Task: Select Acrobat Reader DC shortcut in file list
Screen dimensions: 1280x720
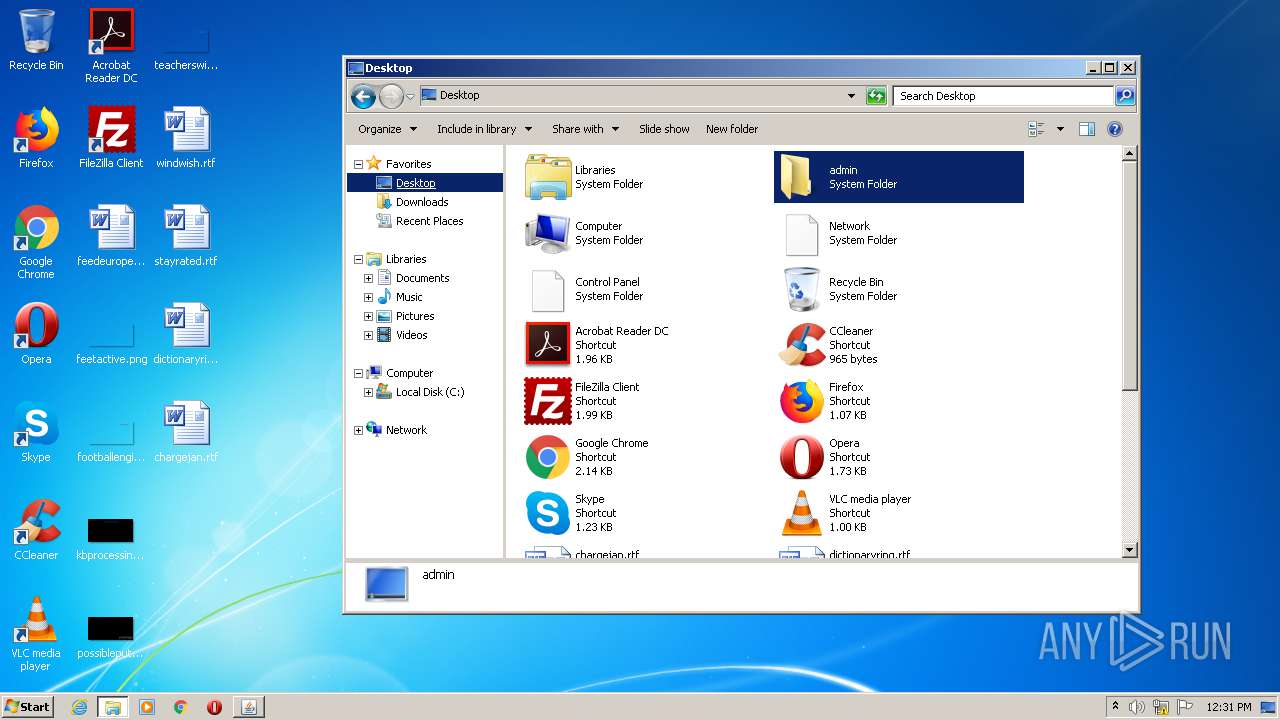Action: tap(645, 345)
